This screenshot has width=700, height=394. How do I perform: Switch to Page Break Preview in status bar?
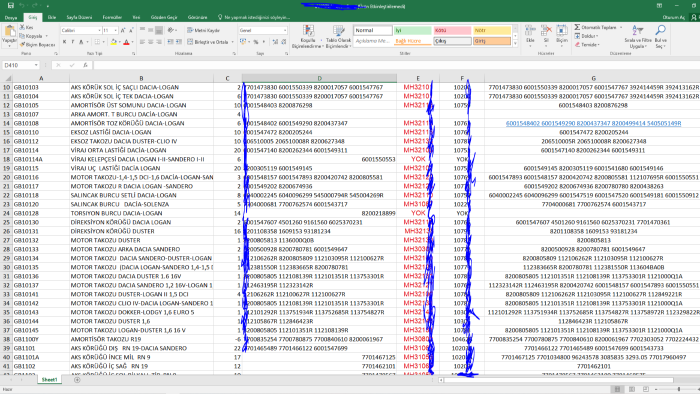point(646,389)
